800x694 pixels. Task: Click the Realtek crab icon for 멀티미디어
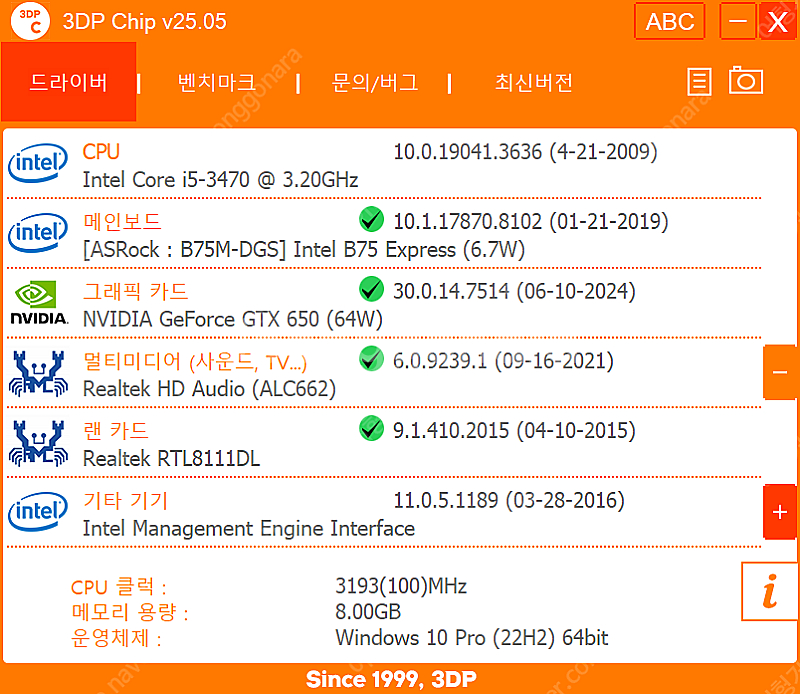coord(38,373)
